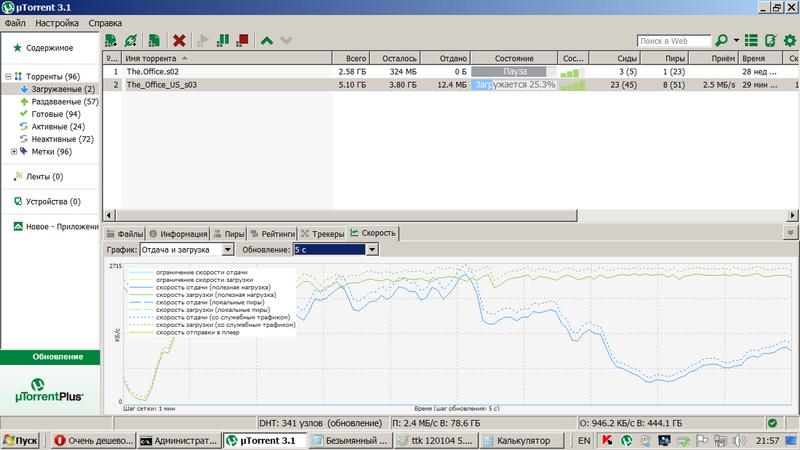
Task: Sort by the Всего column header
Action: coord(351,58)
